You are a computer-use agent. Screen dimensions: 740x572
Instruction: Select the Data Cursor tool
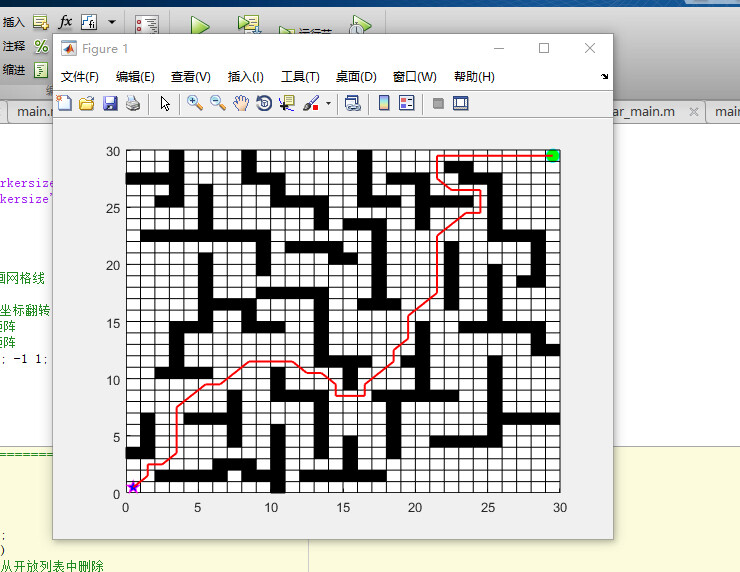pyautogui.click(x=286, y=103)
